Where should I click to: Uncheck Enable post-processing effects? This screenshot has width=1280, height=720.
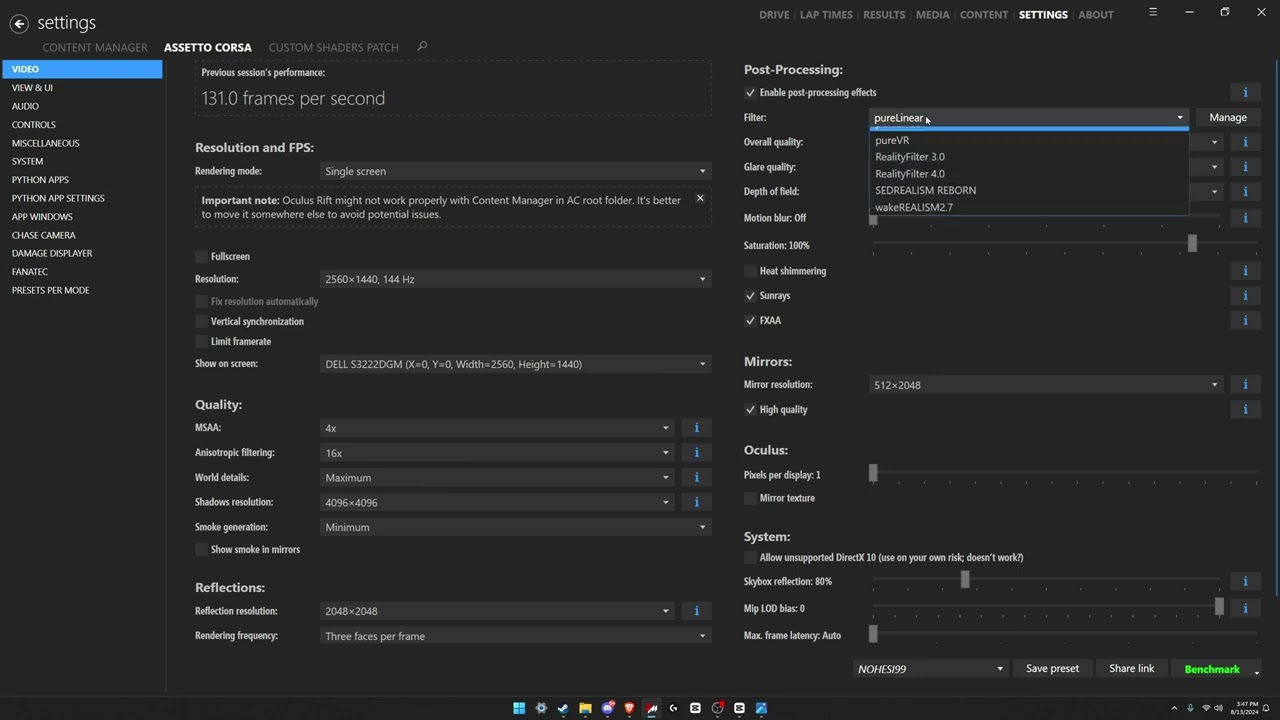750,93
